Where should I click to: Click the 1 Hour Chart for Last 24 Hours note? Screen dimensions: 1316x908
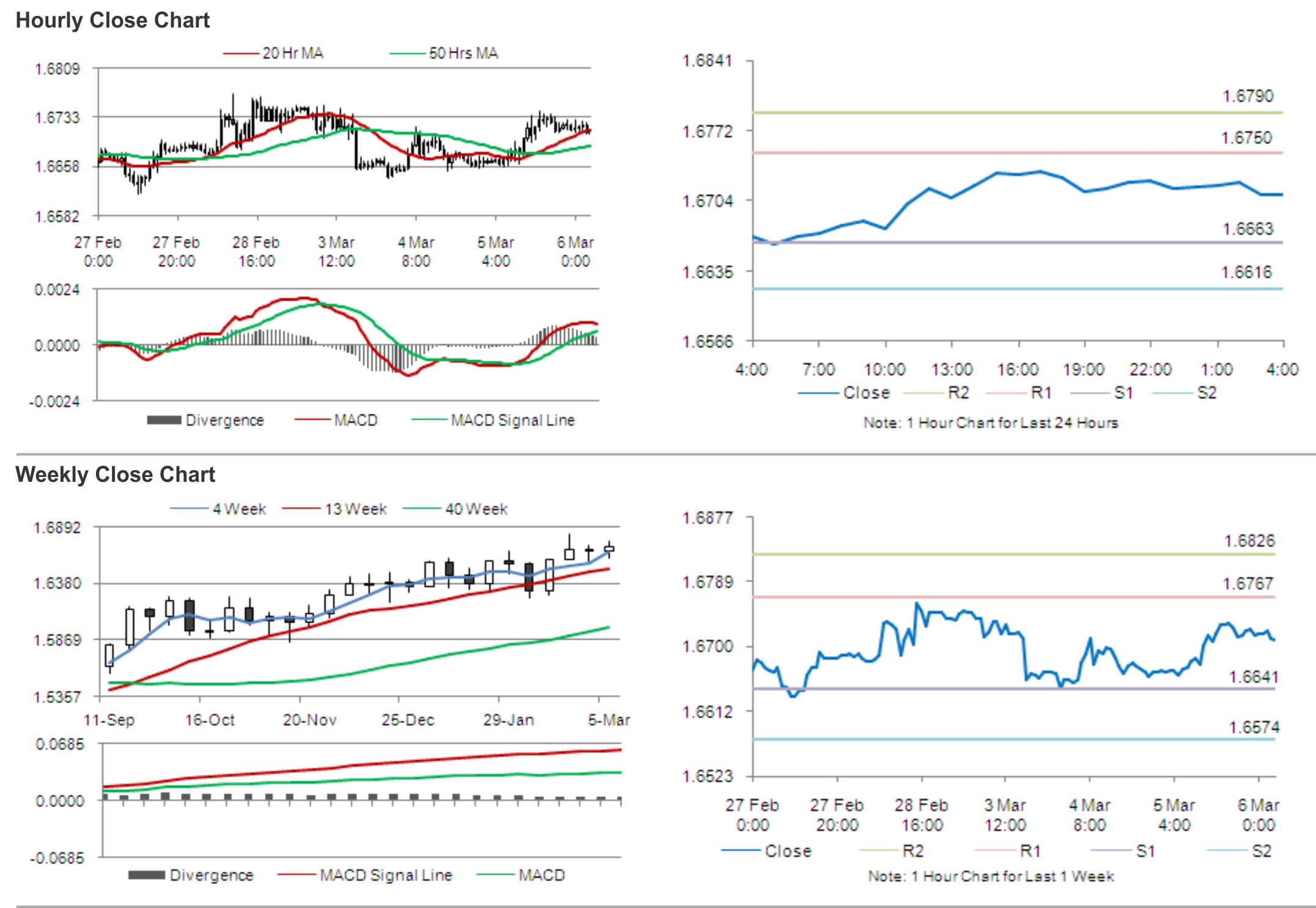click(991, 423)
